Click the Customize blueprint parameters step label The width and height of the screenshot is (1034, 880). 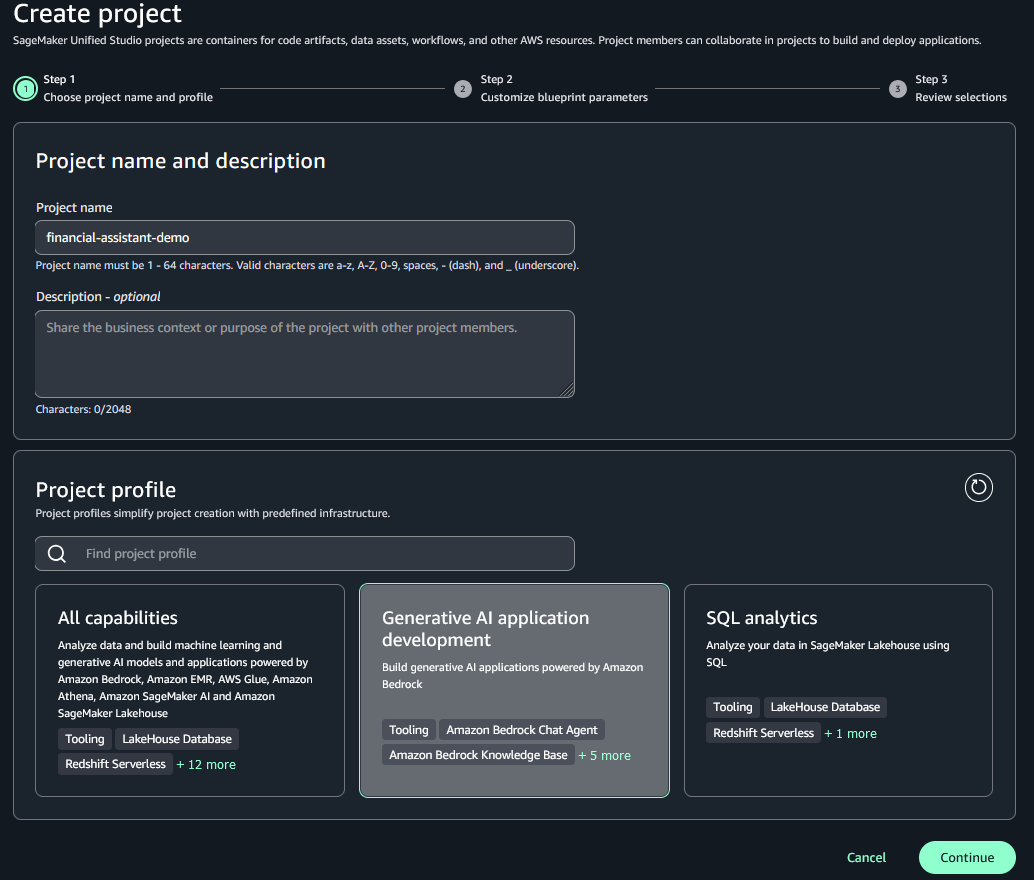coord(565,97)
